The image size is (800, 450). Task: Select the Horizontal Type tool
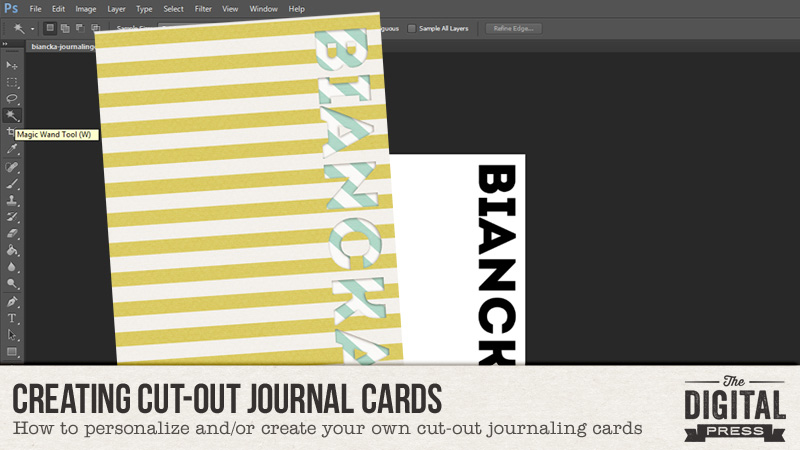pyautogui.click(x=12, y=318)
